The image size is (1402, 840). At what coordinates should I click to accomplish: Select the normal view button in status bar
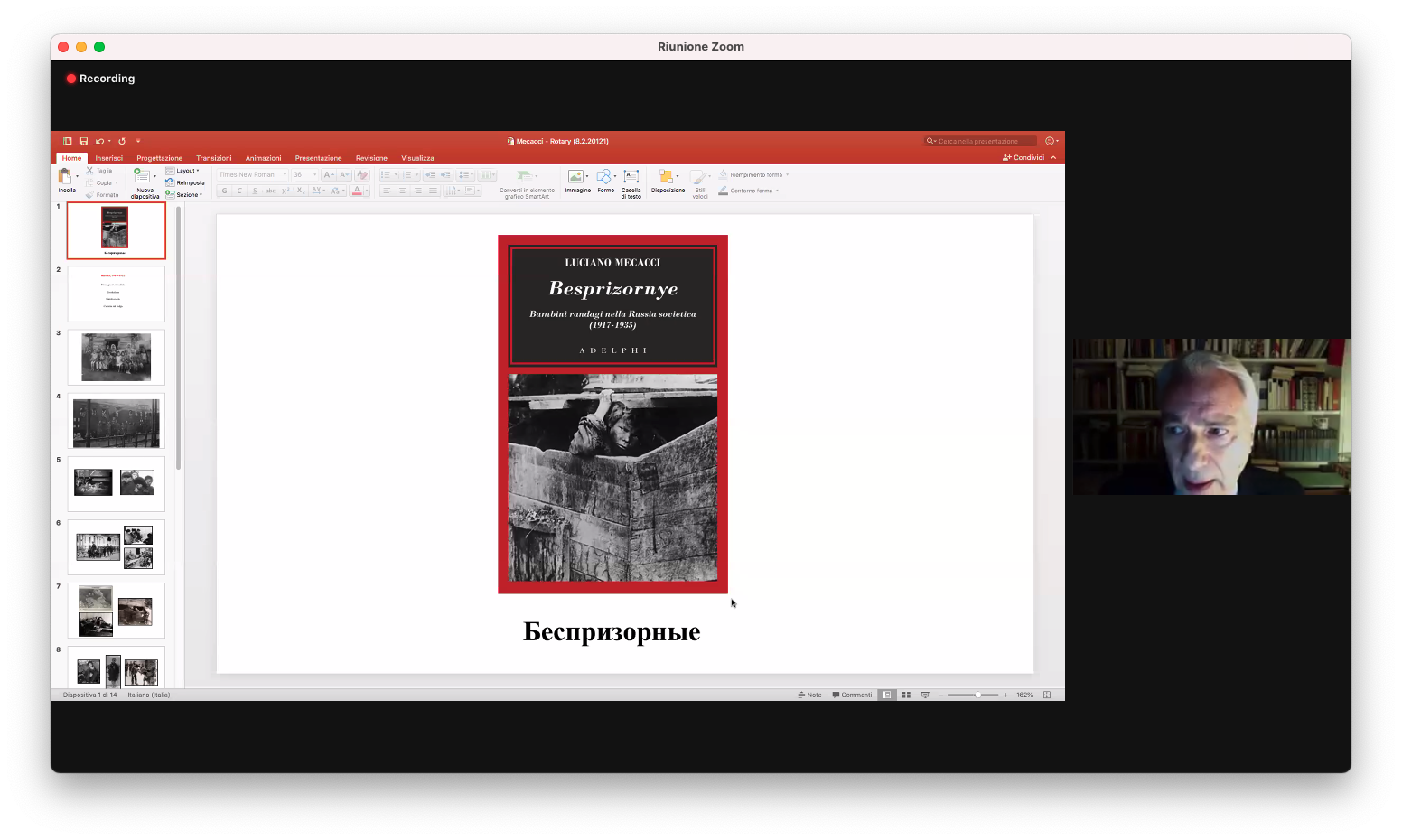[888, 695]
